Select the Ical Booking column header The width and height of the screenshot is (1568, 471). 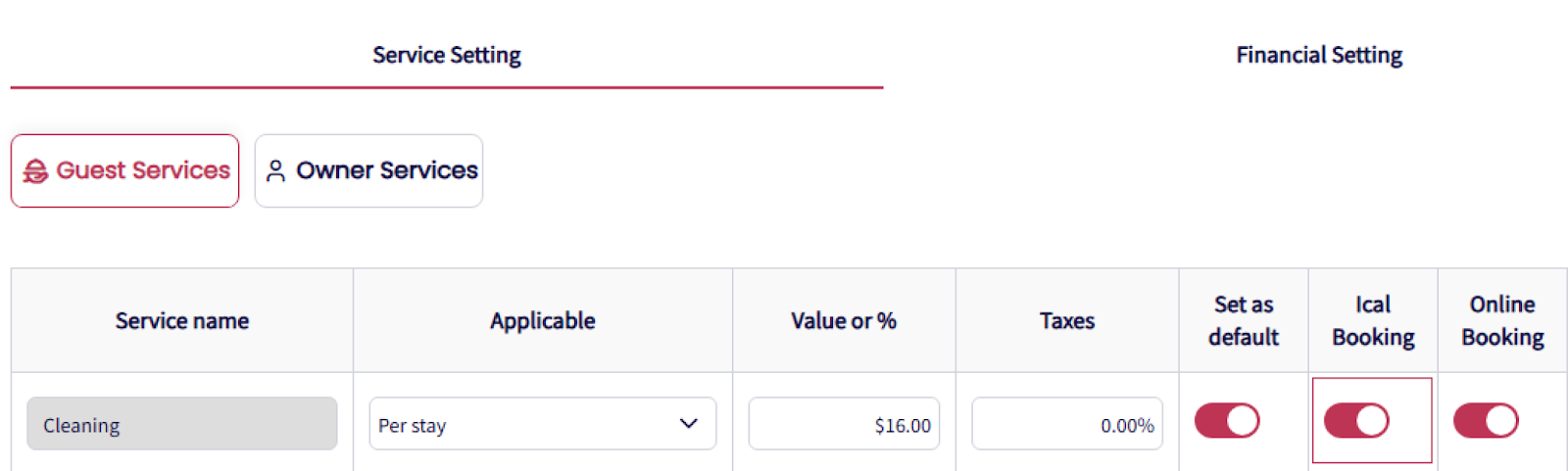(1372, 321)
